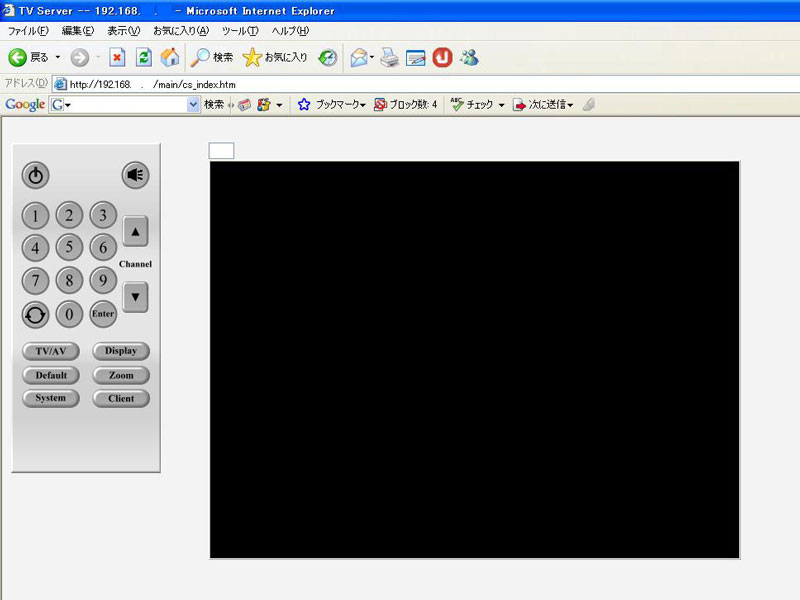
Task: Click the Google toolbar 検索 button
Action: point(214,105)
